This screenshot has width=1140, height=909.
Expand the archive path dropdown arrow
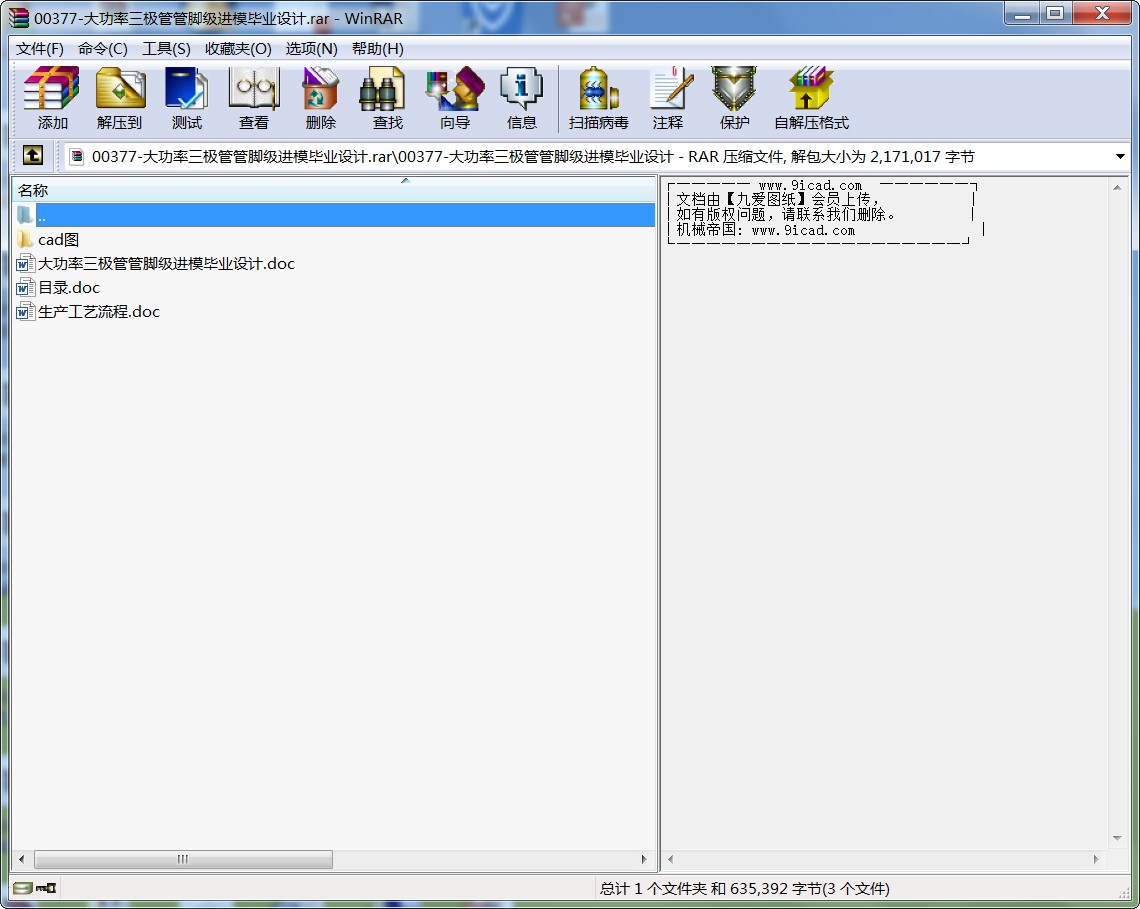tap(1120, 157)
